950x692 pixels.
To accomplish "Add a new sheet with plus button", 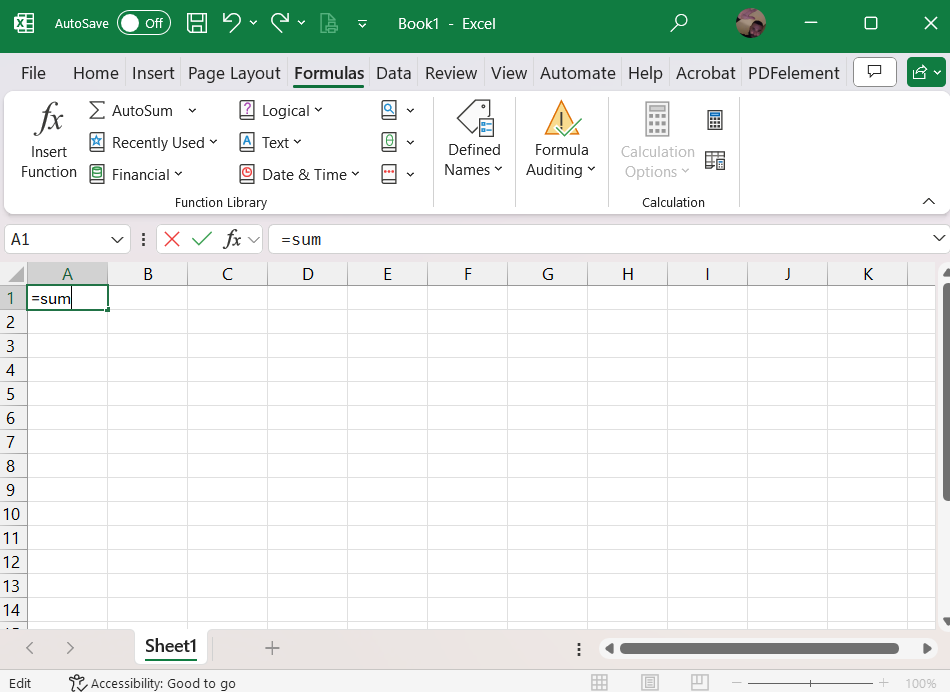I will click(x=272, y=648).
